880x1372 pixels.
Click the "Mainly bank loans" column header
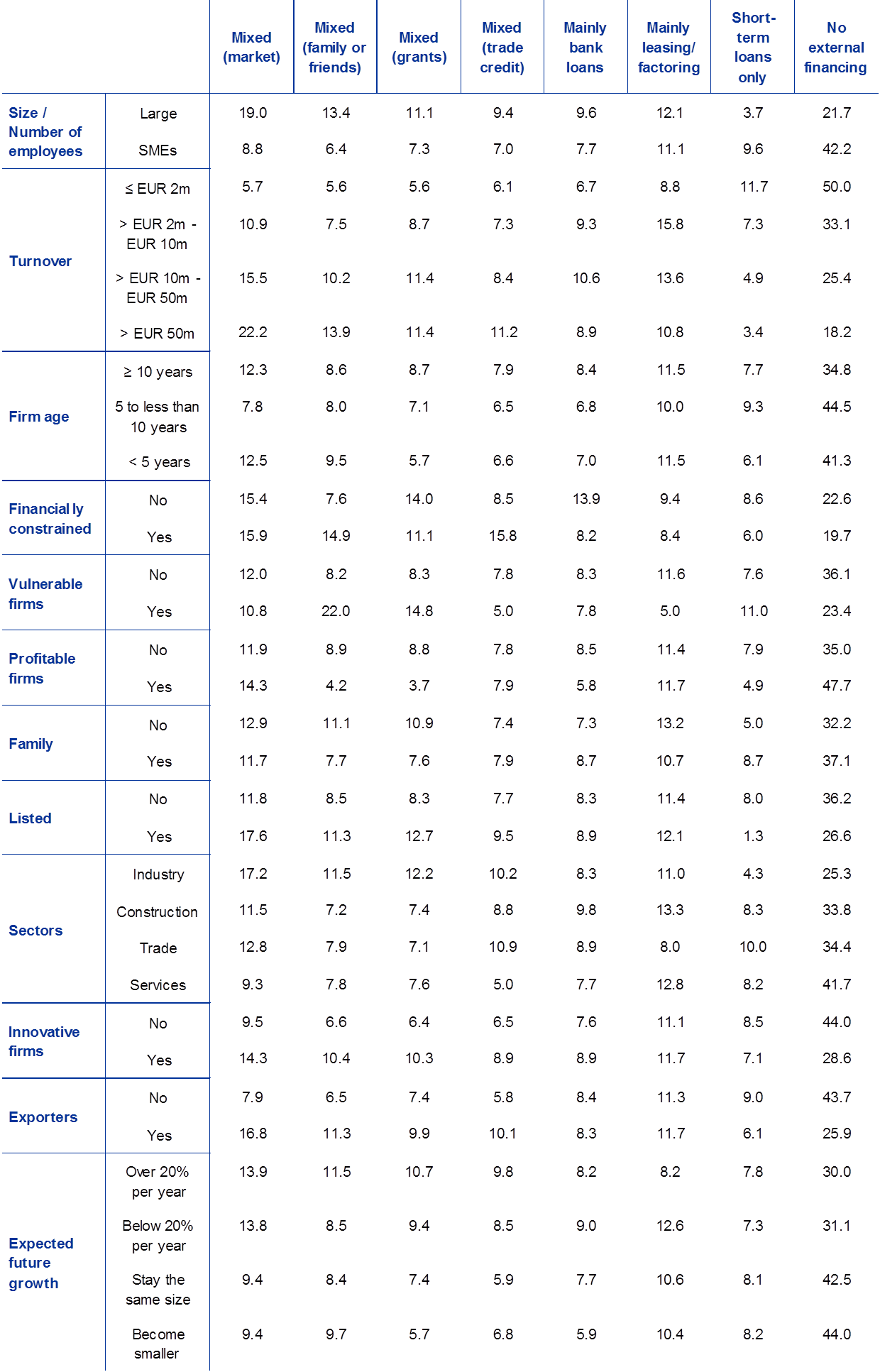click(585, 48)
